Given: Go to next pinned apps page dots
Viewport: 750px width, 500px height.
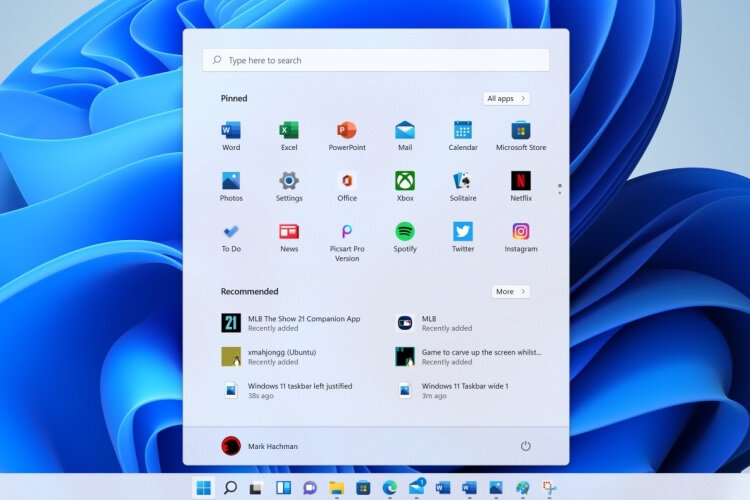Looking at the screenshot, I should point(560,189).
